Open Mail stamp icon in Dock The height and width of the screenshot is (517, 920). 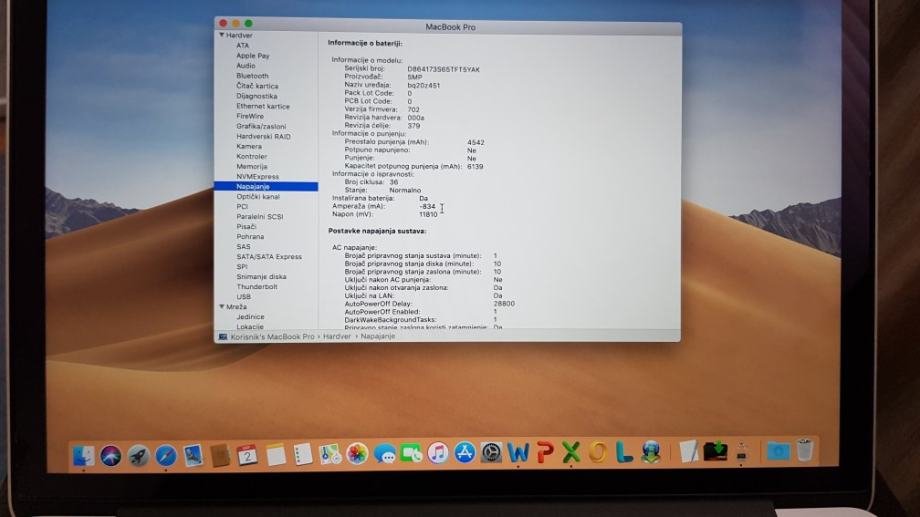(193, 455)
